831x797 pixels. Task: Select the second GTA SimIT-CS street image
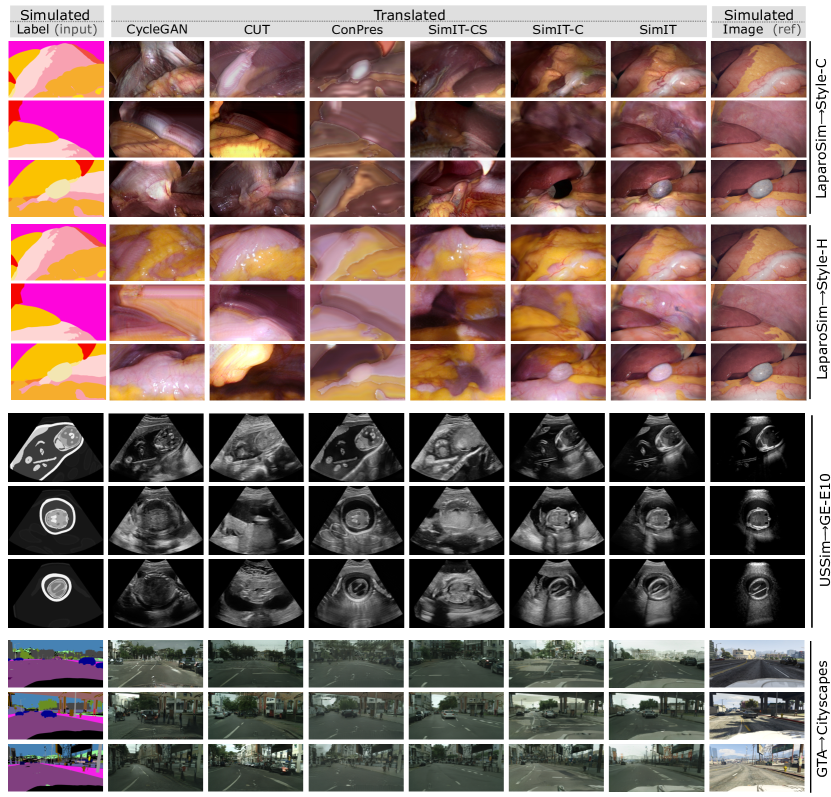point(456,716)
